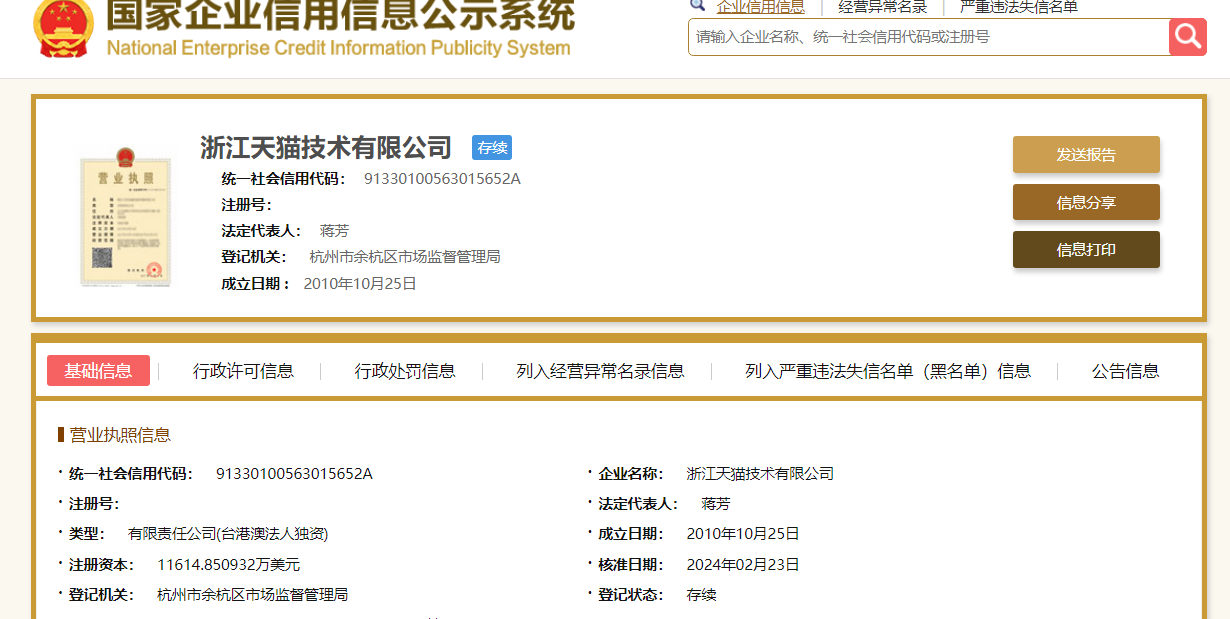Switch to the 基础信息 tab

click(98, 371)
